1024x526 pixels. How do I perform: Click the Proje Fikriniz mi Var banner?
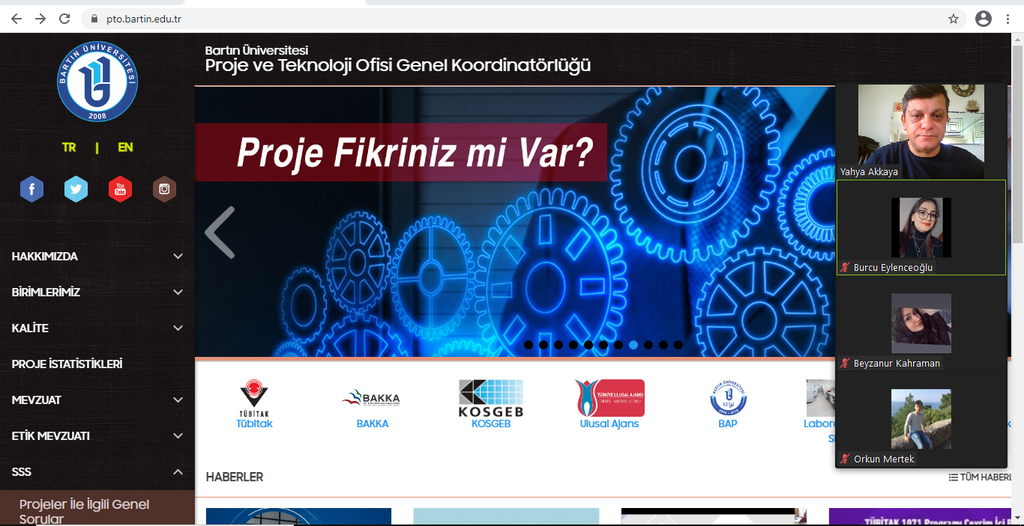[x=401, y=152]
